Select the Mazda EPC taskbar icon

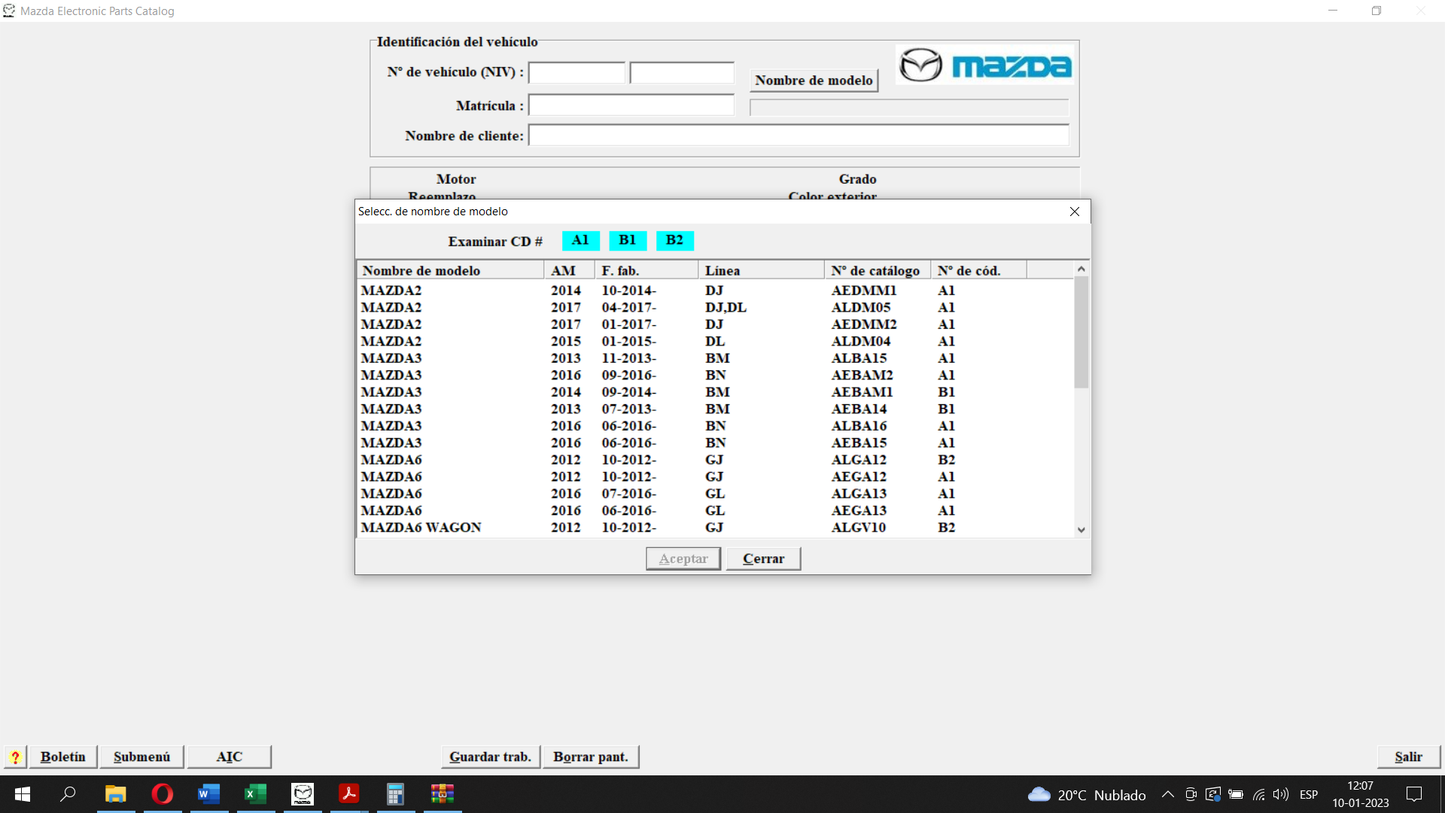tap(303, 795)
